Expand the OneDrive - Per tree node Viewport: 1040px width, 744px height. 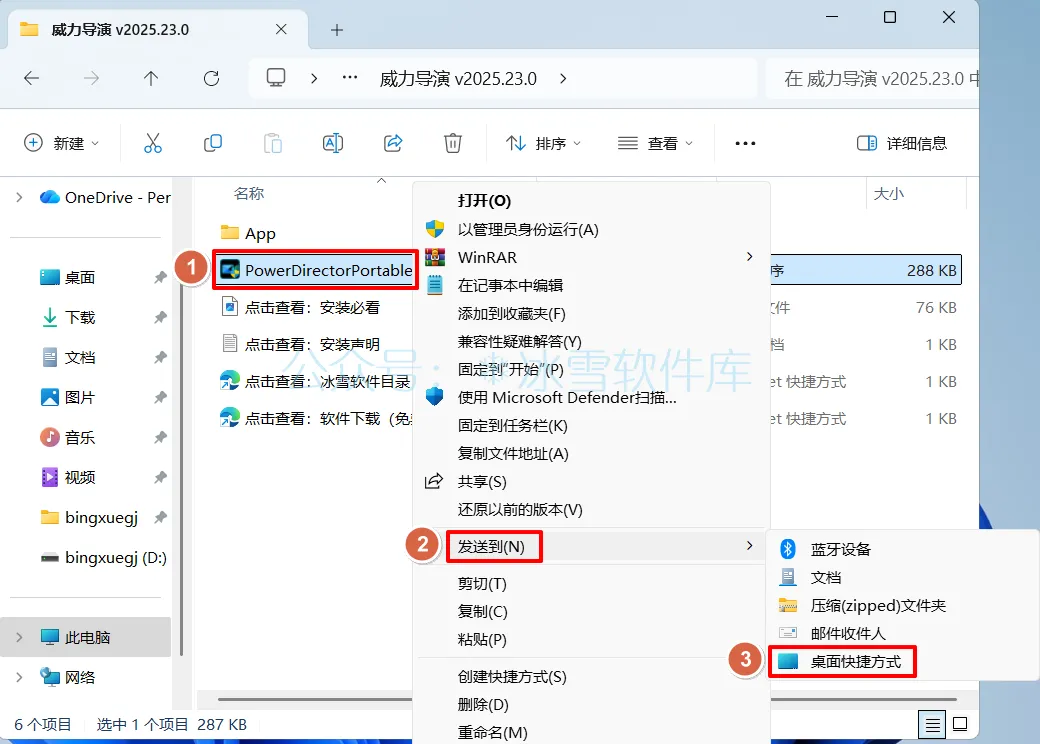coord(19,197)
